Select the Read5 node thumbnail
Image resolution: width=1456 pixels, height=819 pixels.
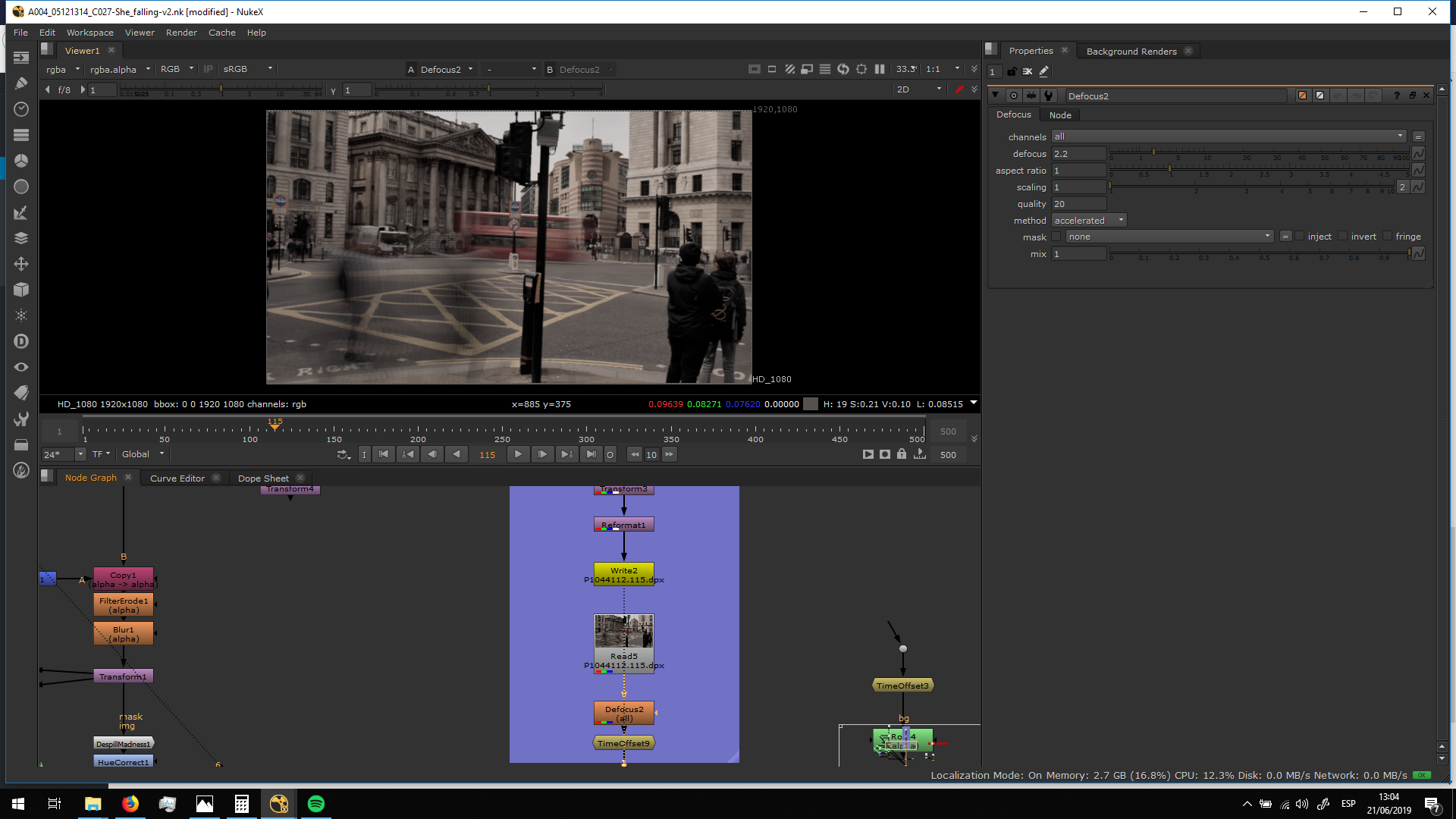623,632
